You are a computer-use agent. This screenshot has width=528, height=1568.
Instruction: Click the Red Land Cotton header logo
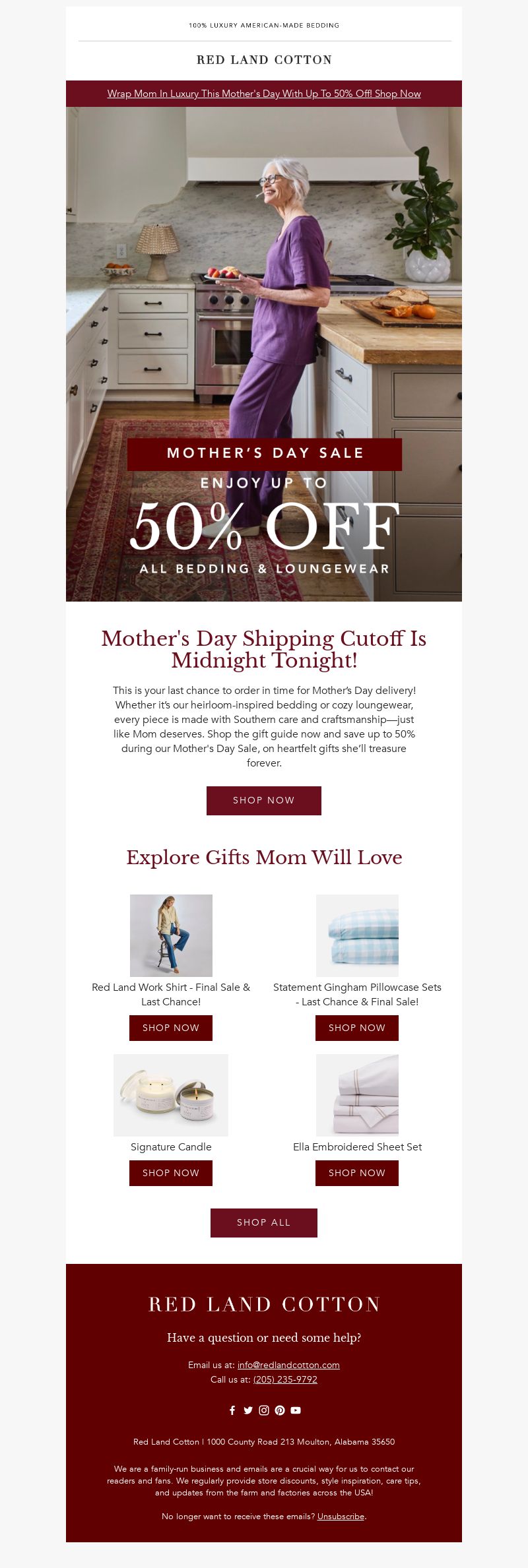pyautogui.click(x=264, y=60)
